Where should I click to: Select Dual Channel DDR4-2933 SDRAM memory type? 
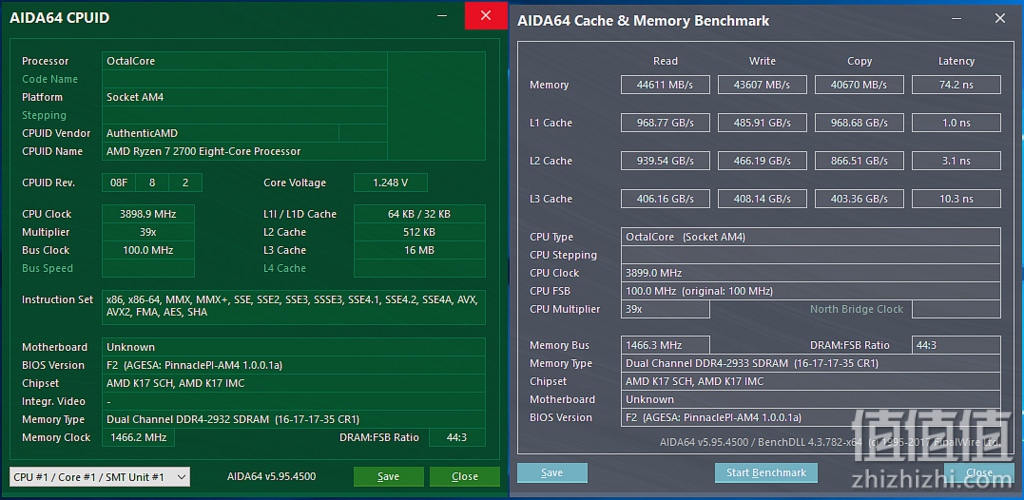(810, 364)
